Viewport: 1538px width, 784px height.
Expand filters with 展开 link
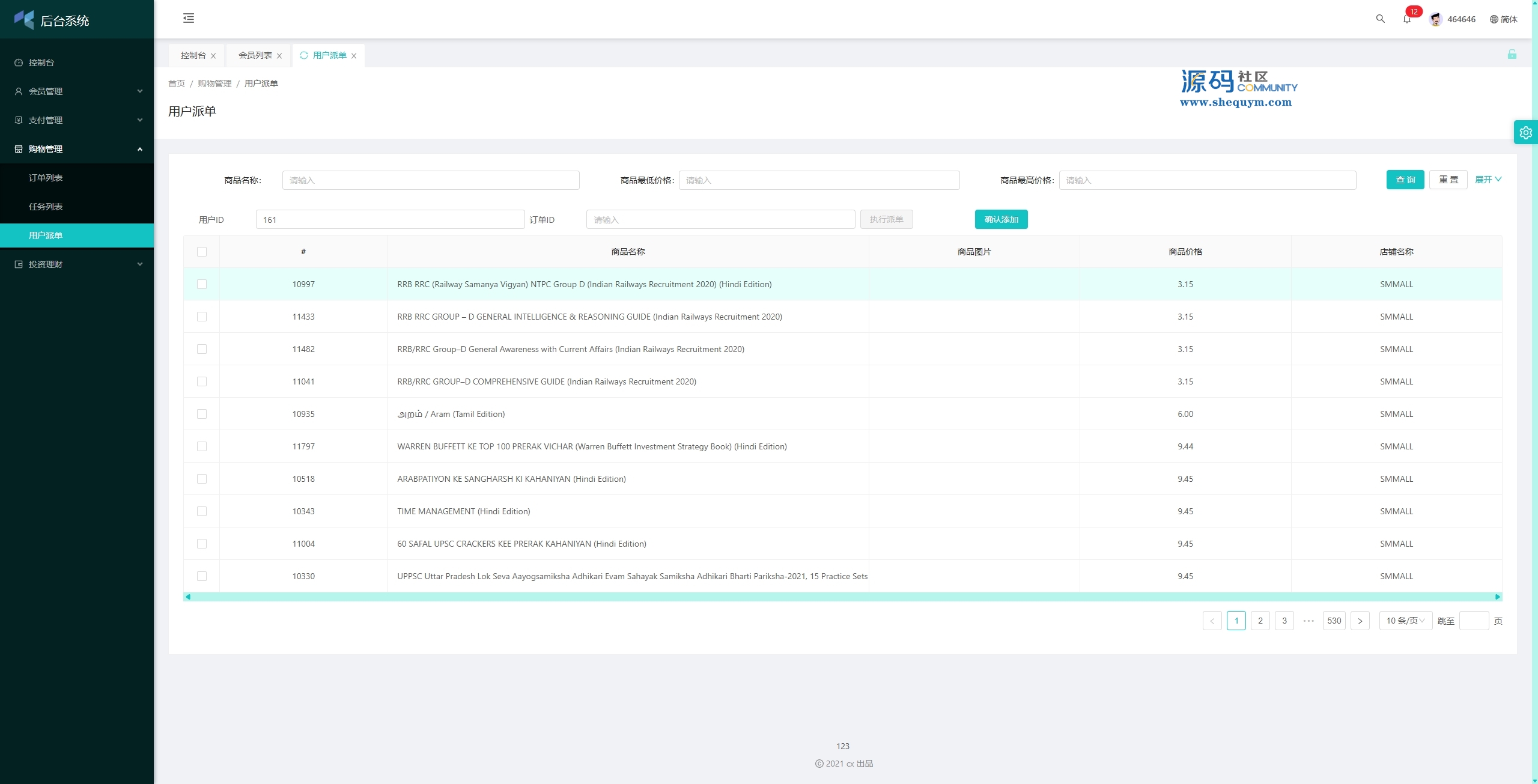click(1488, 180)
